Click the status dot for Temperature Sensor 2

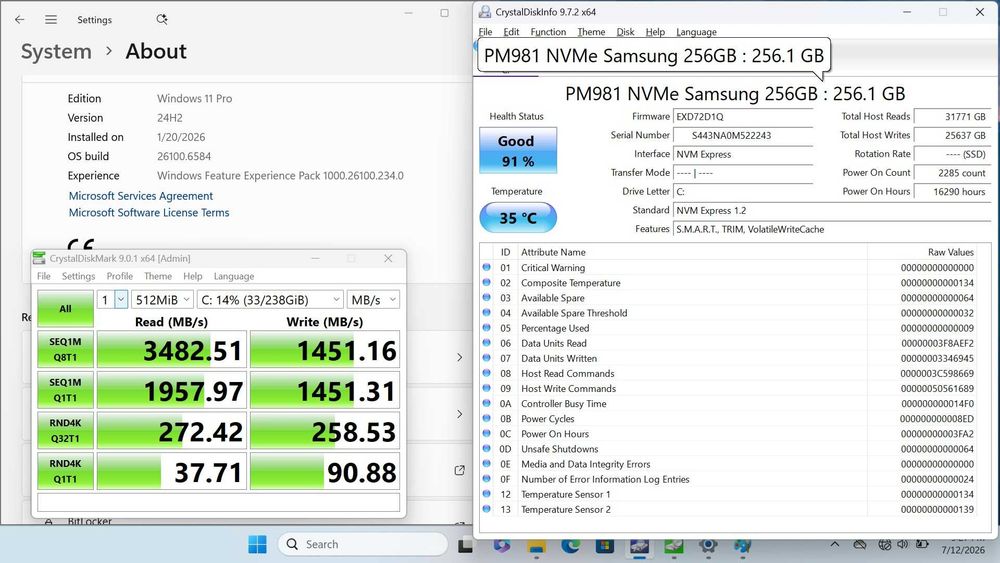(x=487, y=509)
